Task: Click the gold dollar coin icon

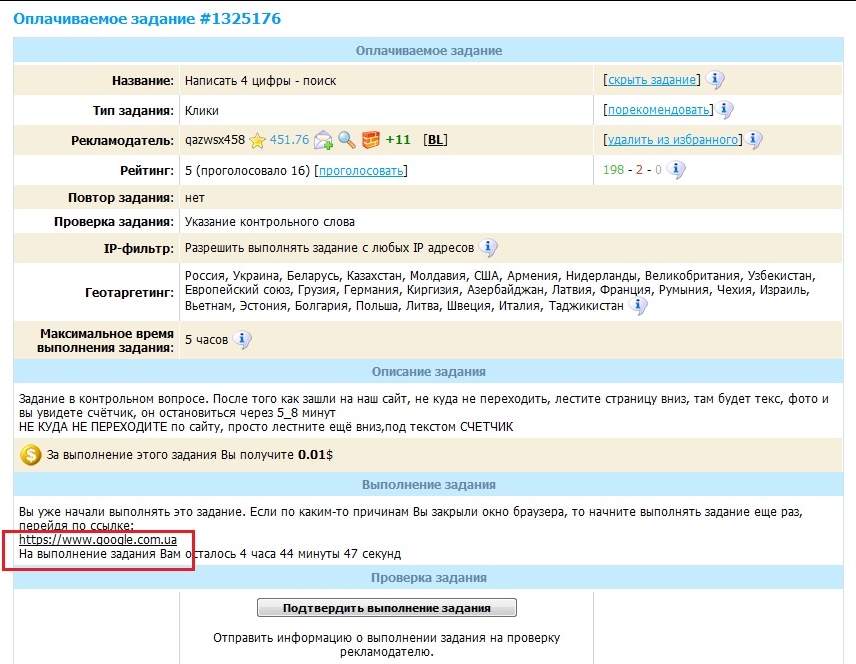Action: tap(31, 455)
